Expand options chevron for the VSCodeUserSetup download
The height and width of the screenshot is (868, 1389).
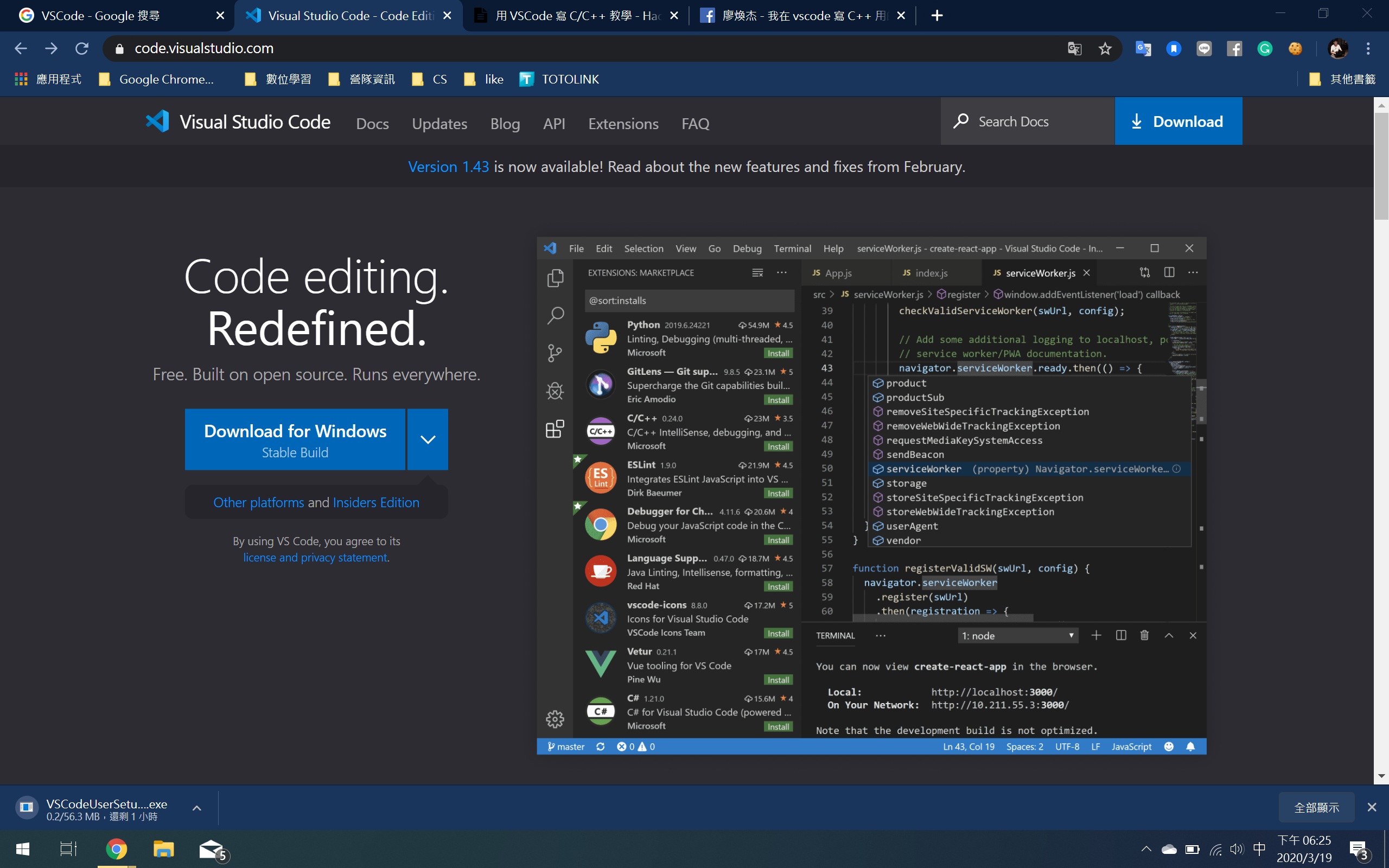coord(197,808)
